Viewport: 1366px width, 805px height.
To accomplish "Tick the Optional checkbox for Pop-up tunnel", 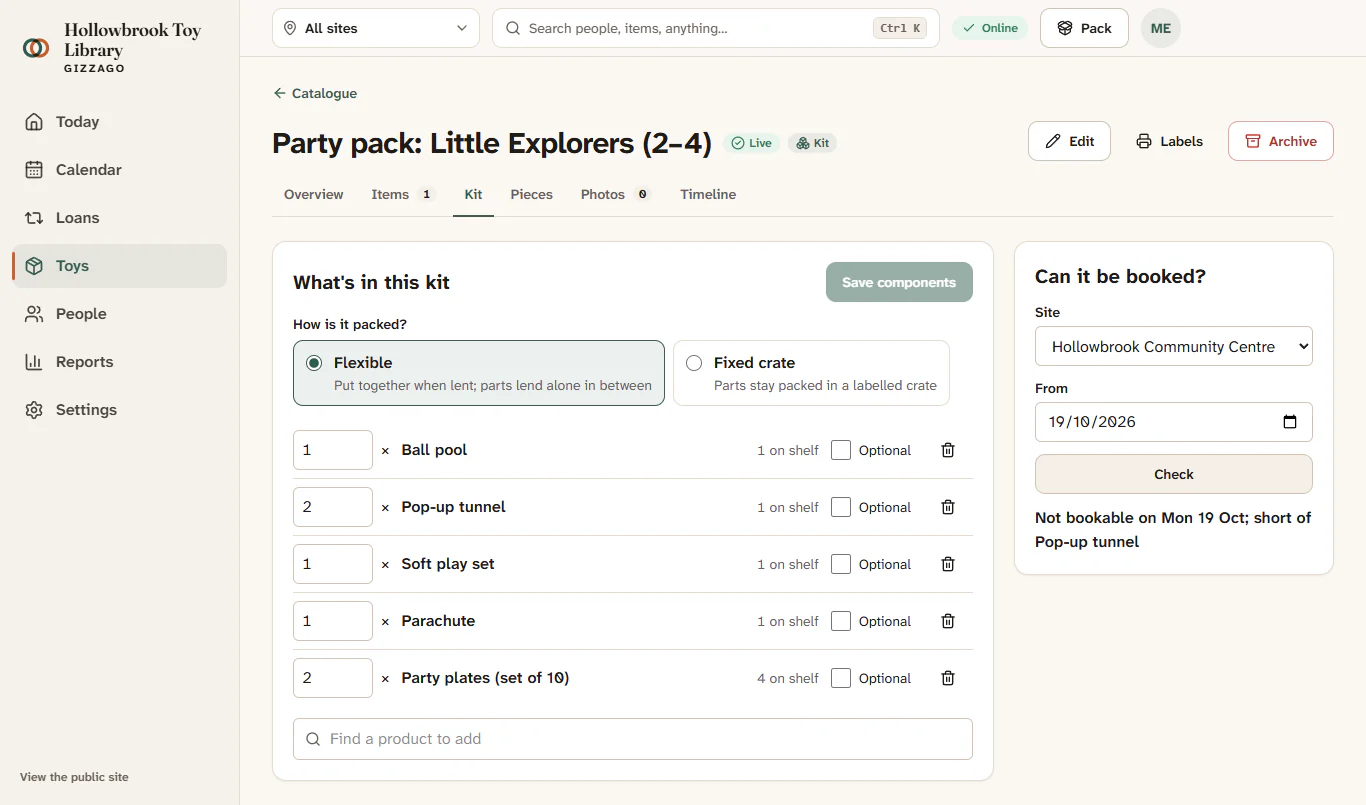I will coord(841,507).
